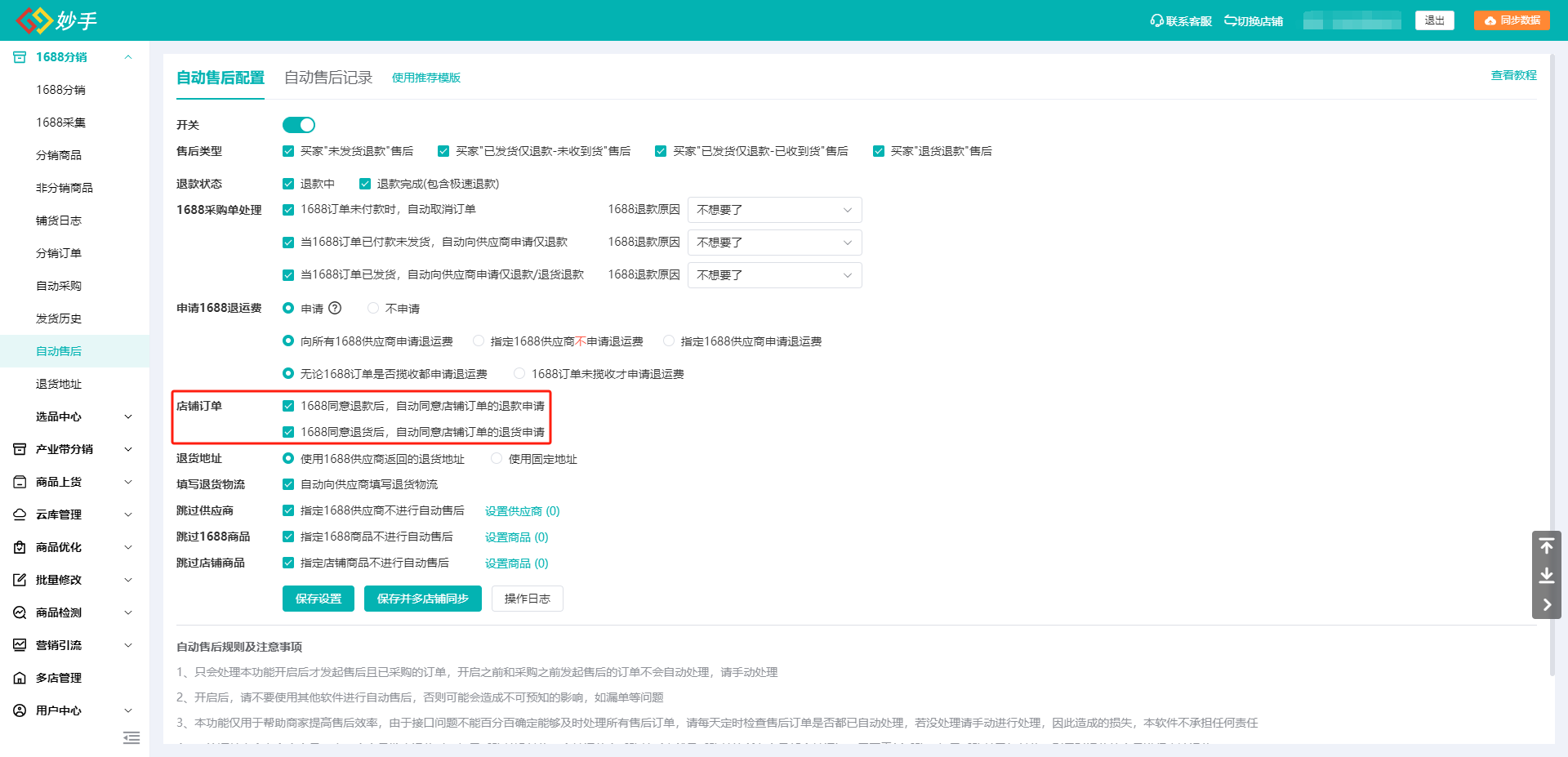The width and height of the screenshot is (1568, 757).
Task: Click the help question mark next to 申请
Action: pyautogui.click(x=335, y=308)
